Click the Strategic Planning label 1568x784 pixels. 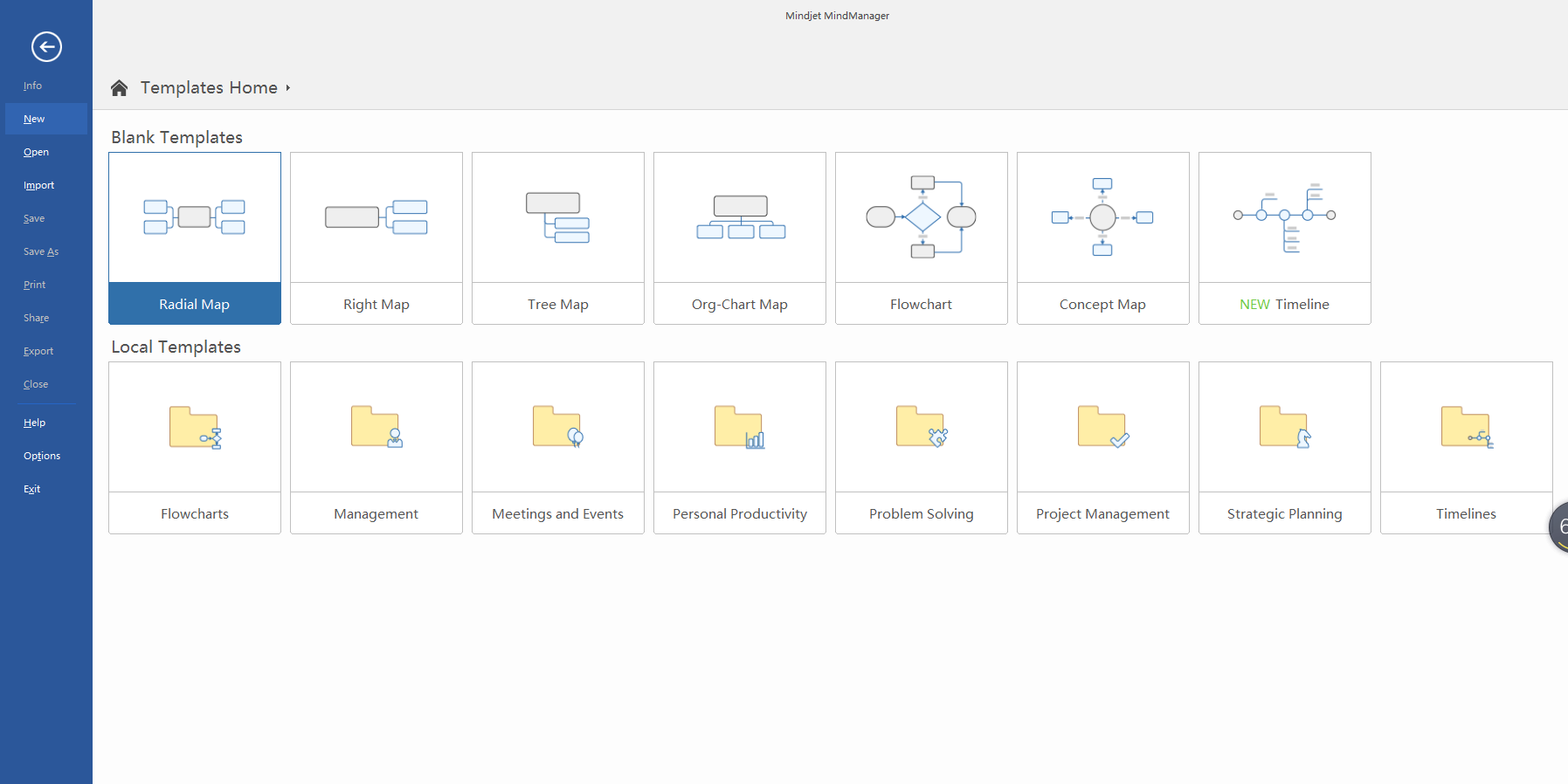point(1284,513)
